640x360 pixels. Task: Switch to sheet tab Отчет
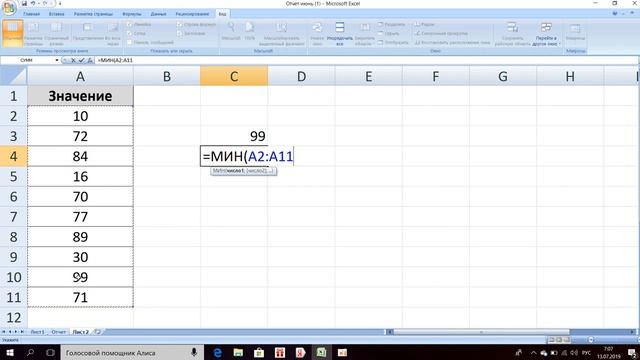[58, 332]
